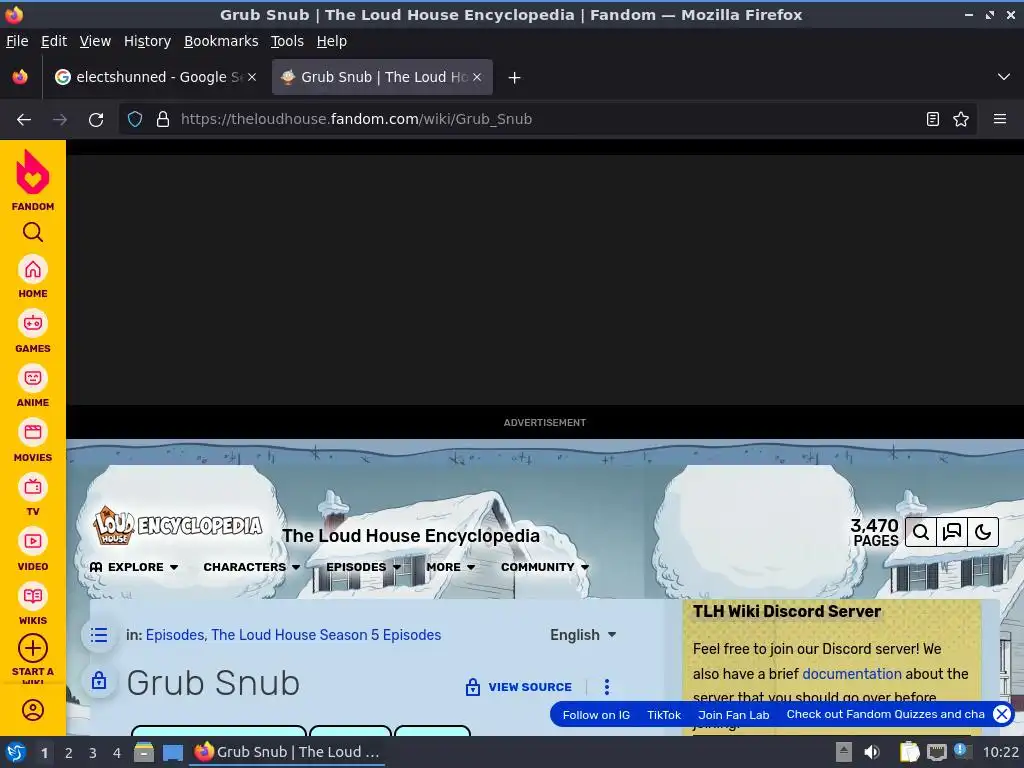
Task: Expand the Community dropdown
Action: tap(545, 567)
